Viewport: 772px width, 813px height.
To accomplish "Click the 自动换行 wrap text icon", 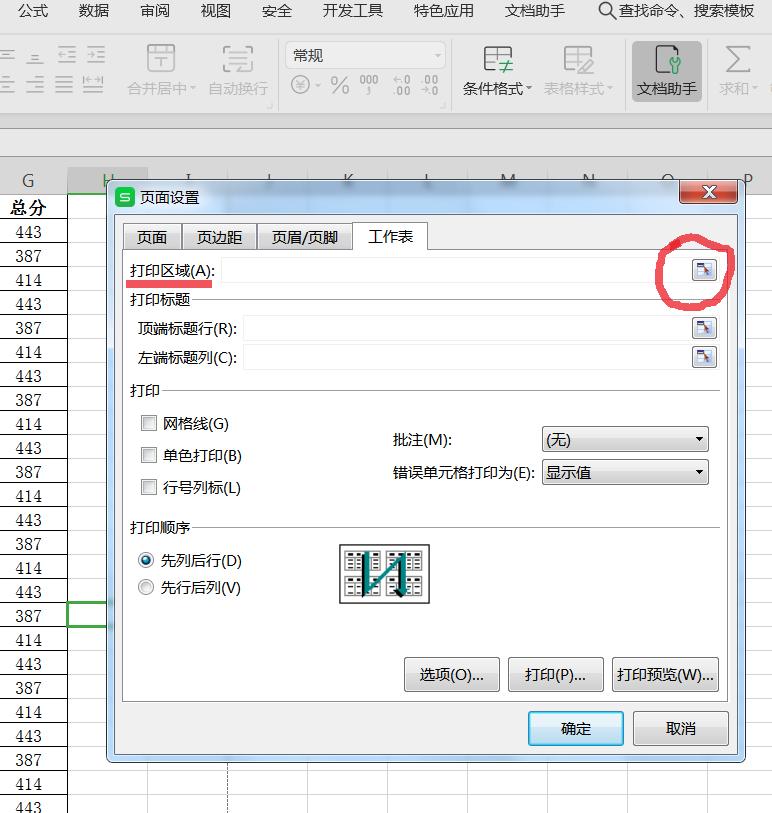I will tap(238, 58).
